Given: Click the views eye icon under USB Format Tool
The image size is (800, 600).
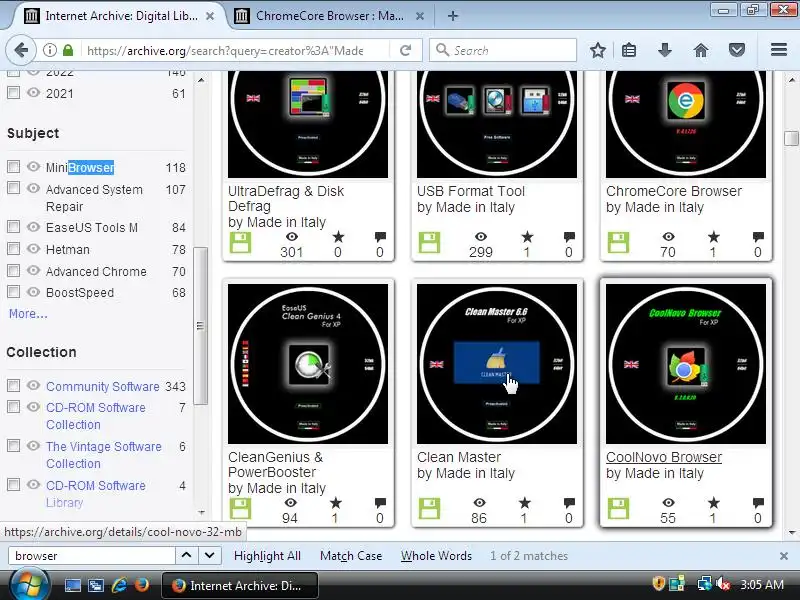Looking at the screenshot, I should [481, 237].
